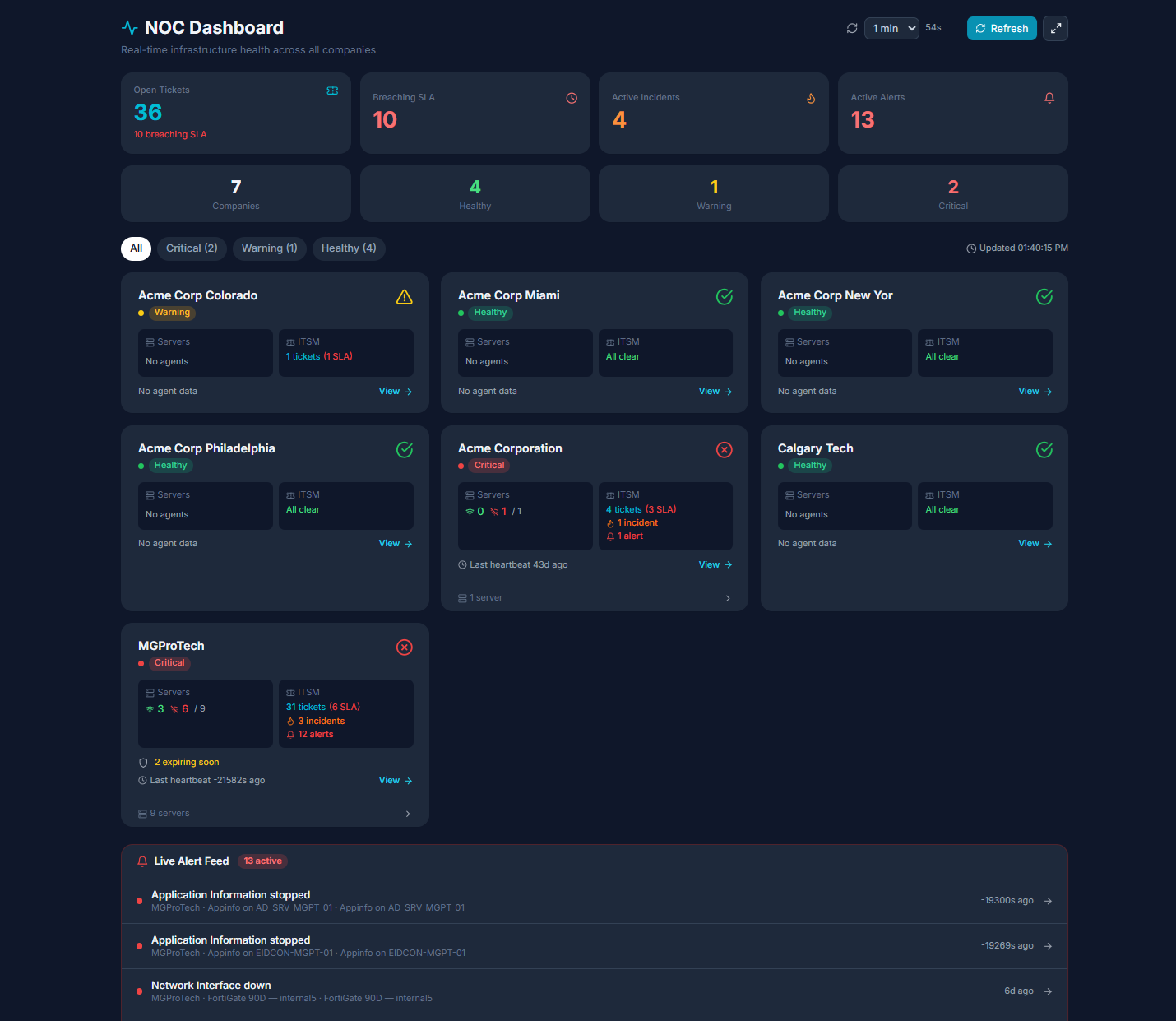This screenshot has height=1021, width=1176.
Task: Open View link for MGProTech
Action: (x=396, y=781)
